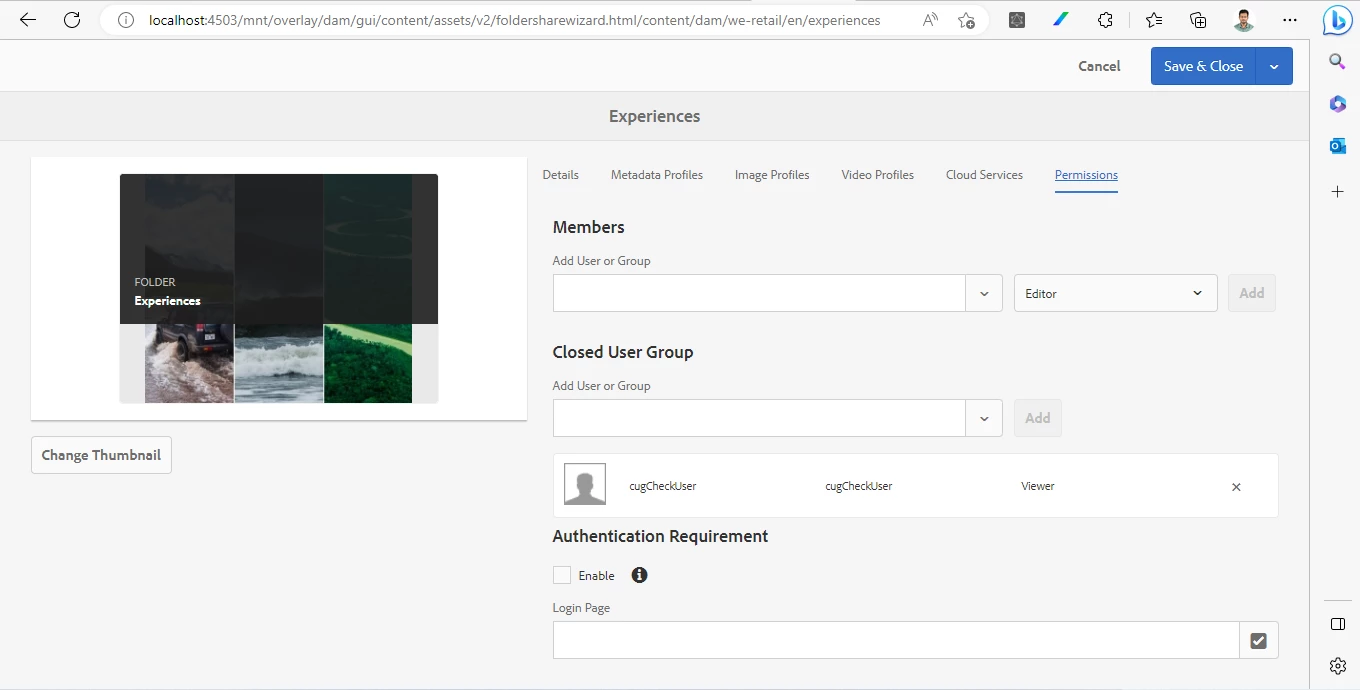The image size is (1360, 690).
Task: Switch to the Metadata Profiles tab
Action: pos(657,175)
